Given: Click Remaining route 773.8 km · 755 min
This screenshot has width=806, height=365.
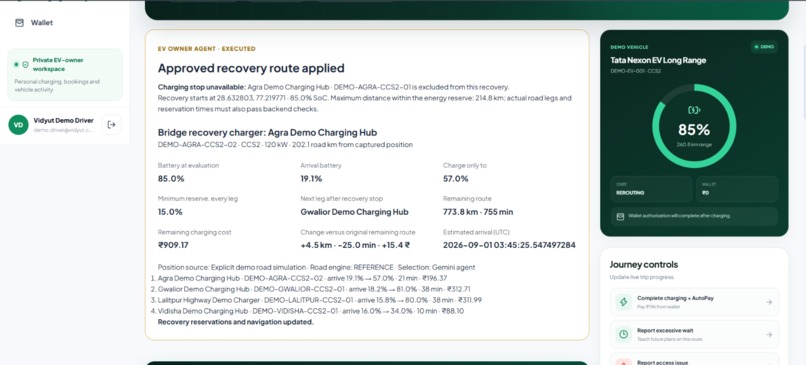Looking at the screenshot, I should tap(478, 212).
